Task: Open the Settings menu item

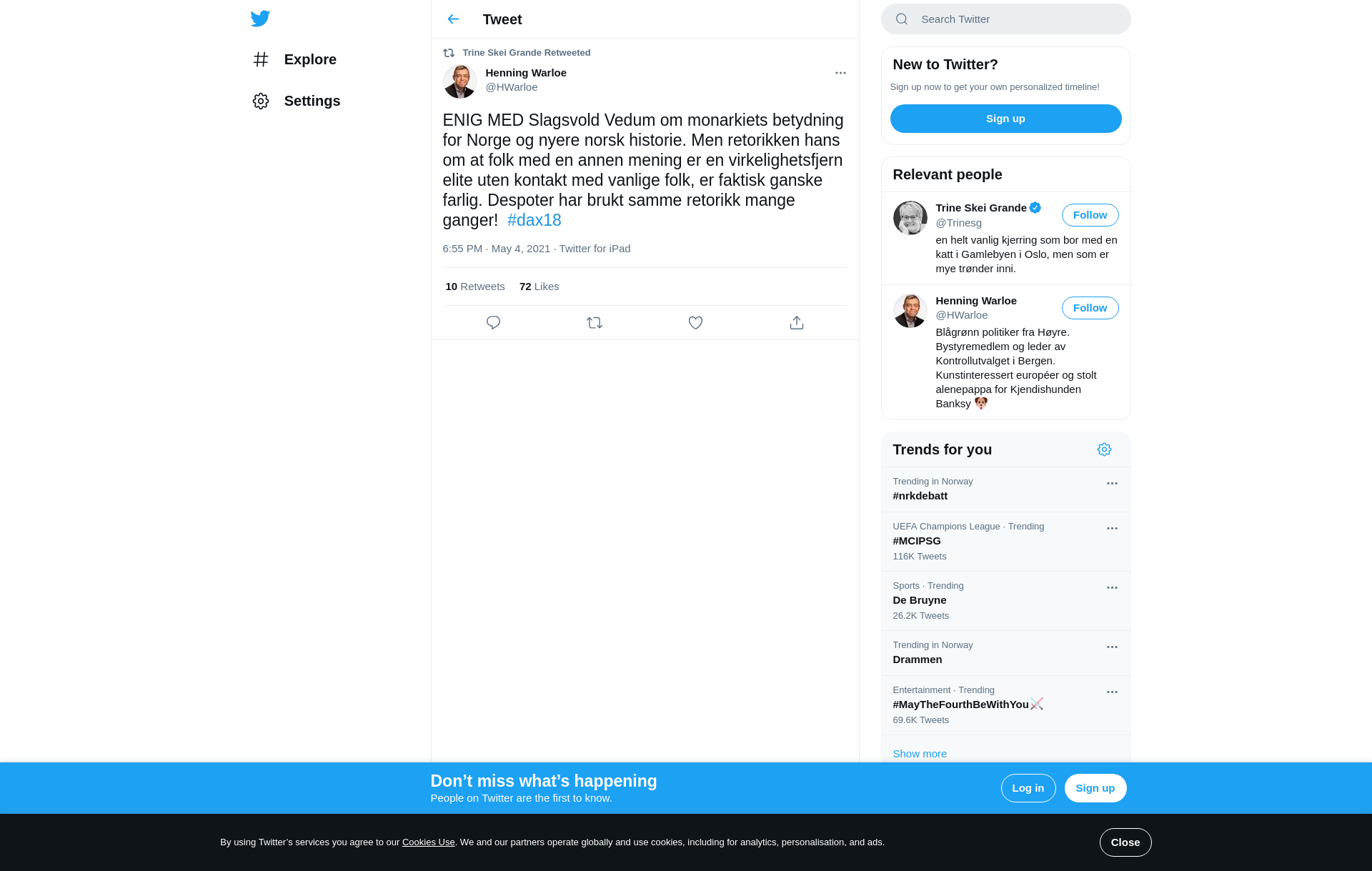Action: [x=296, y=101]
